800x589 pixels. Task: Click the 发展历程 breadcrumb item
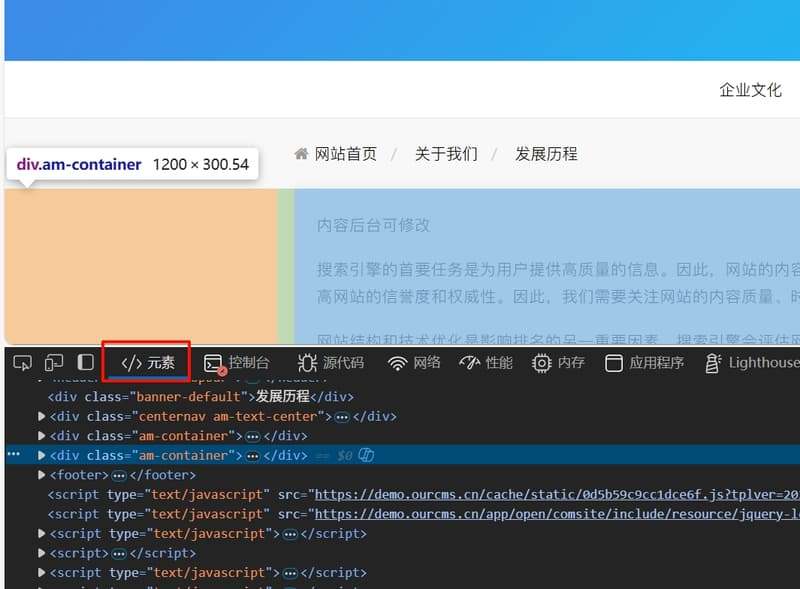click(546, 154)
